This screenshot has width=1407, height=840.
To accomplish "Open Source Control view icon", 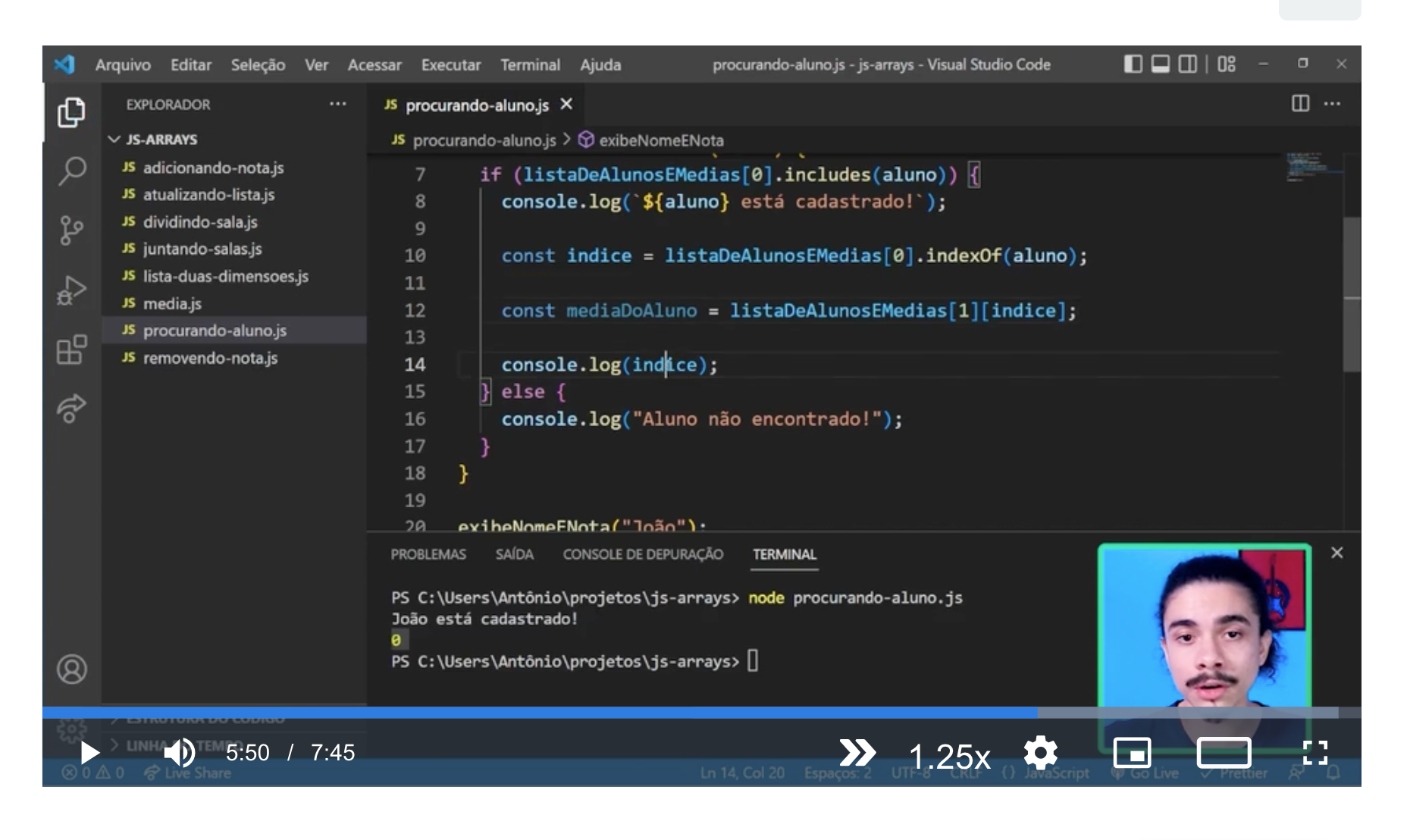I will tap(71, 230).
